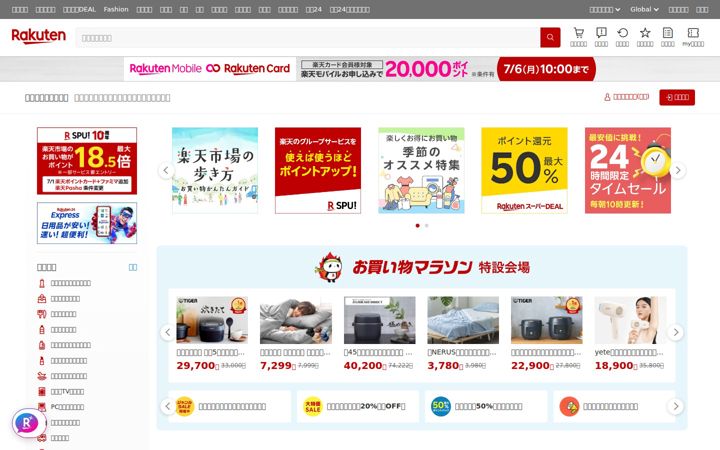This screenshot has height=450, width=720.
Task: Open Fashion in top navigation
Action: (x=116, y=9)
